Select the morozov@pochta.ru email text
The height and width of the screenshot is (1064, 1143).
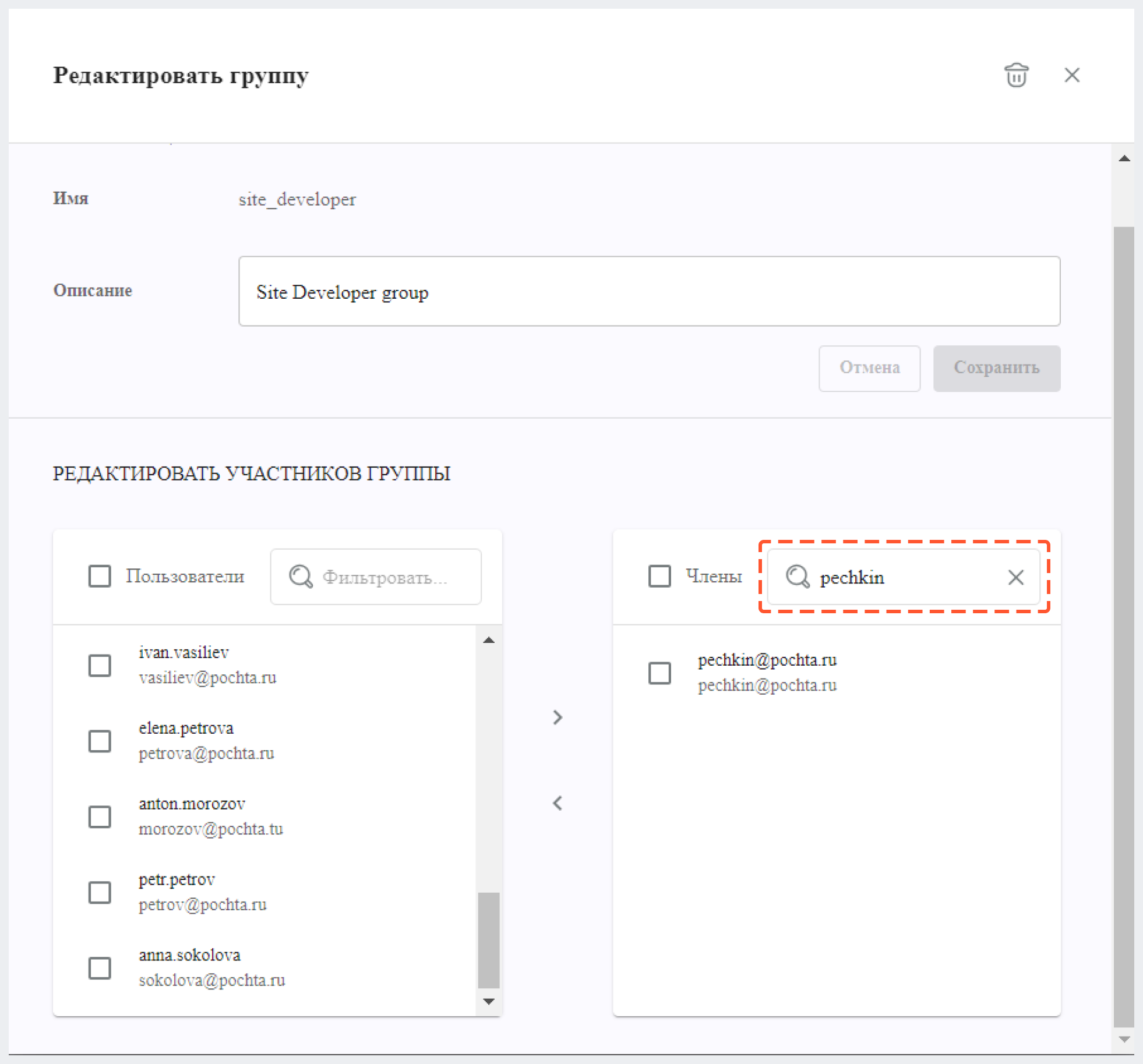[211, 829]
